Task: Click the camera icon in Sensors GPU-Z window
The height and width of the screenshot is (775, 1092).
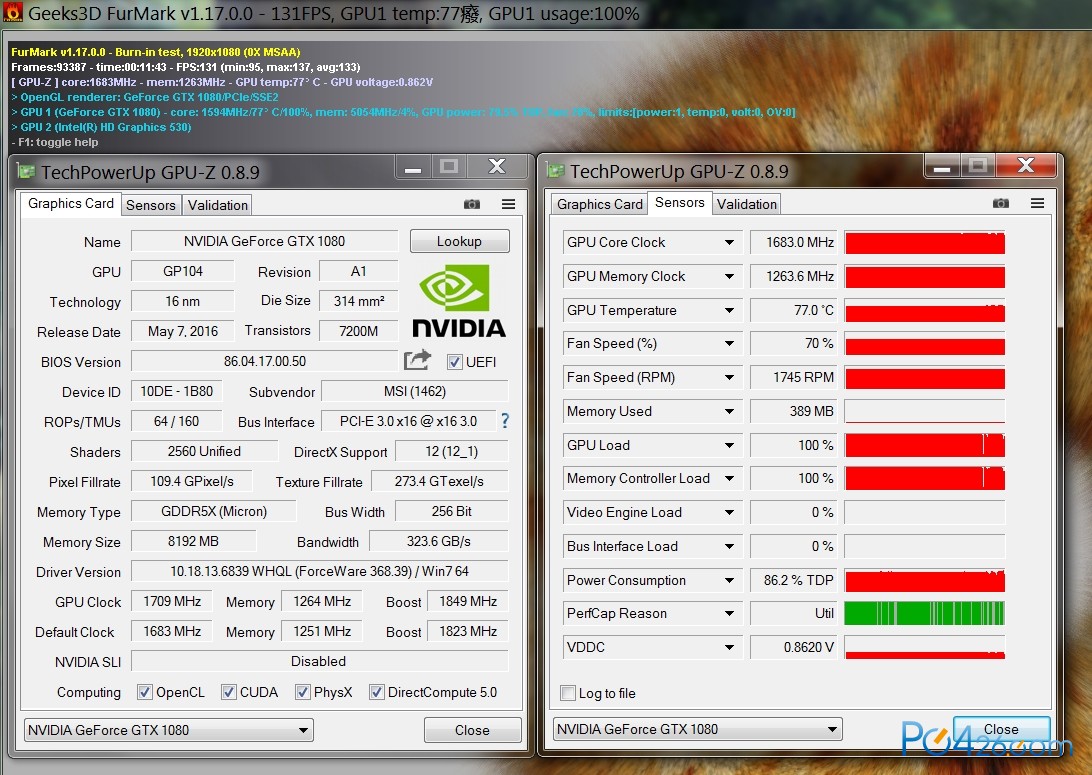Action: (1001, 203)
